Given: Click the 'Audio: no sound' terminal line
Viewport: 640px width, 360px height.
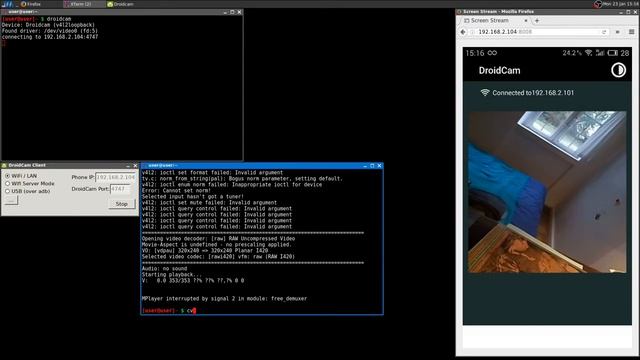Looking at the screenshot, I should [164, 269].
